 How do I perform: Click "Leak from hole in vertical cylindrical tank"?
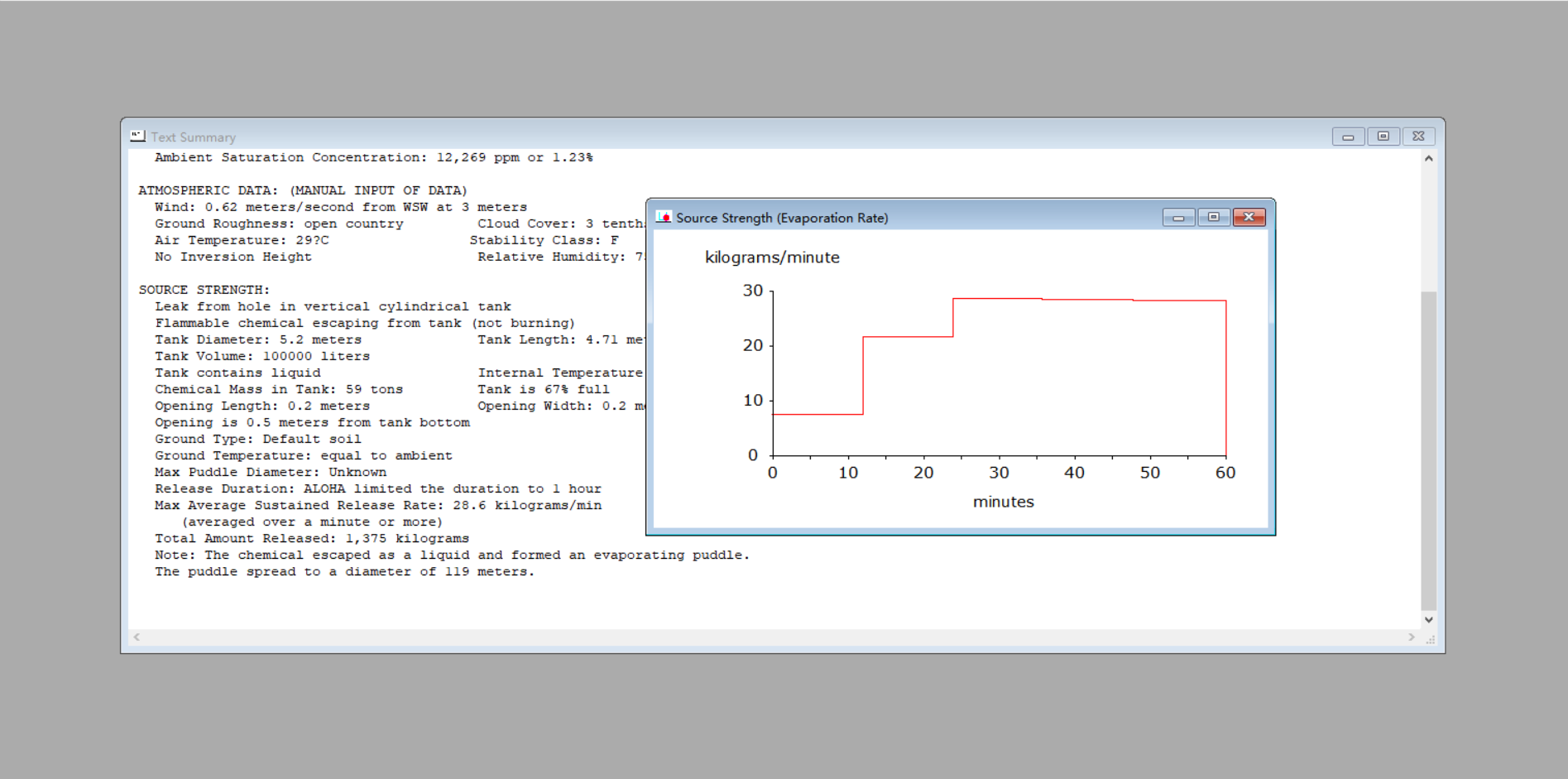pos(333,306)
